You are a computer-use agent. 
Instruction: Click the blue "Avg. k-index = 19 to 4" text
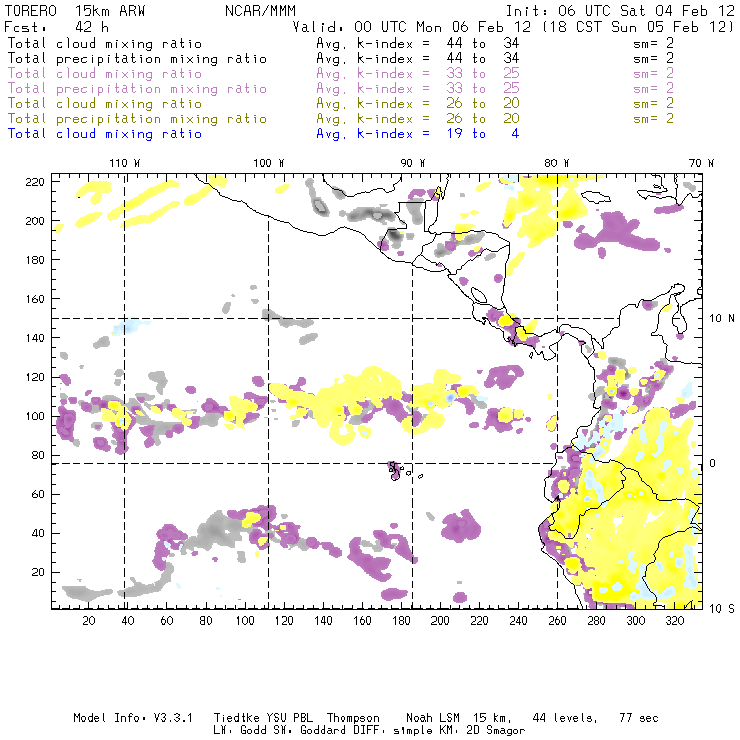(x=418, y=134)
